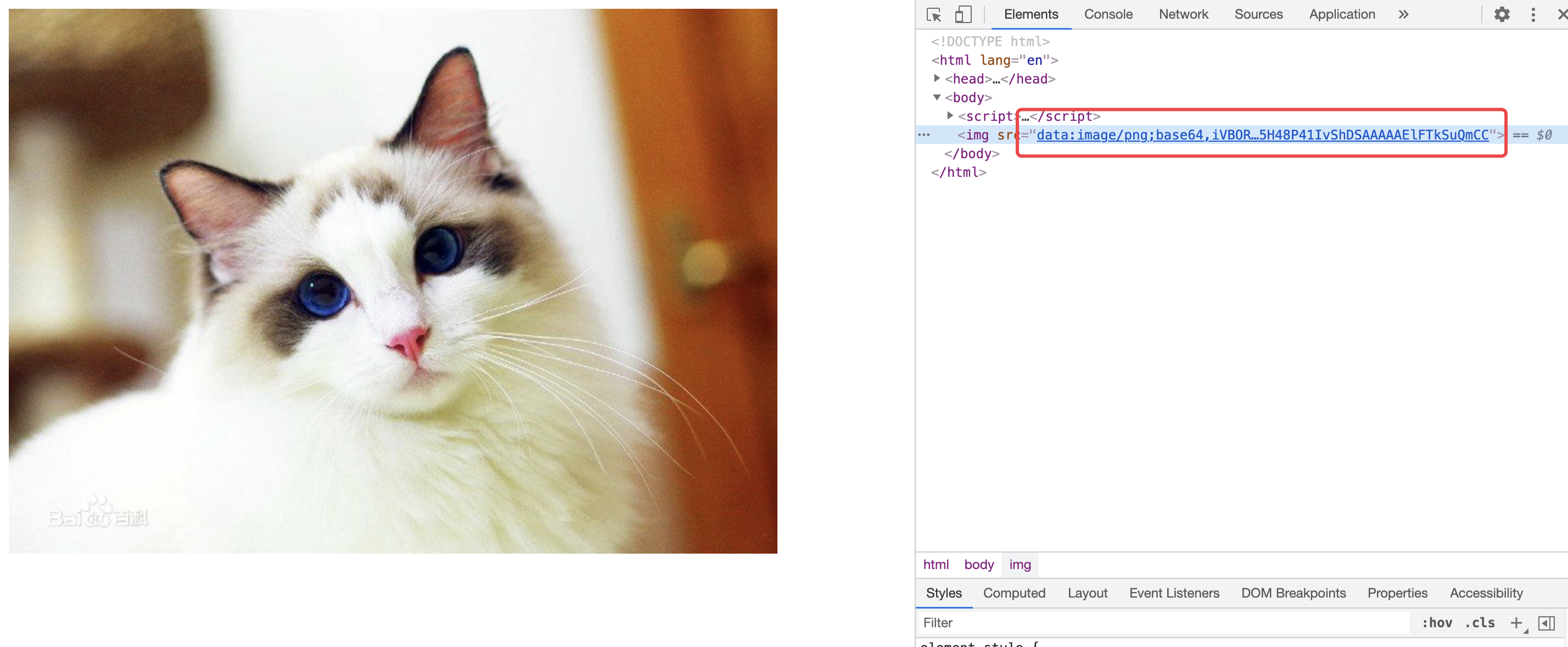Select img in the breadcrumb bar
Screen dimensions: 1568x647
tap(1020, 565)
